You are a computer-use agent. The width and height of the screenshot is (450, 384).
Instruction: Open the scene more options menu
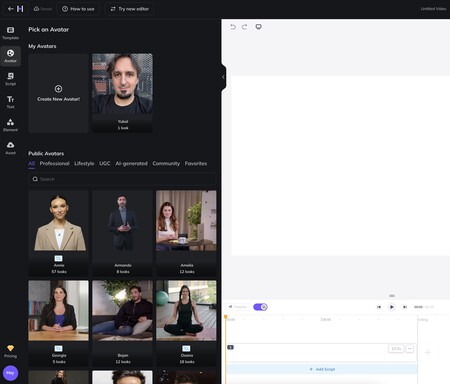point(410,349)
